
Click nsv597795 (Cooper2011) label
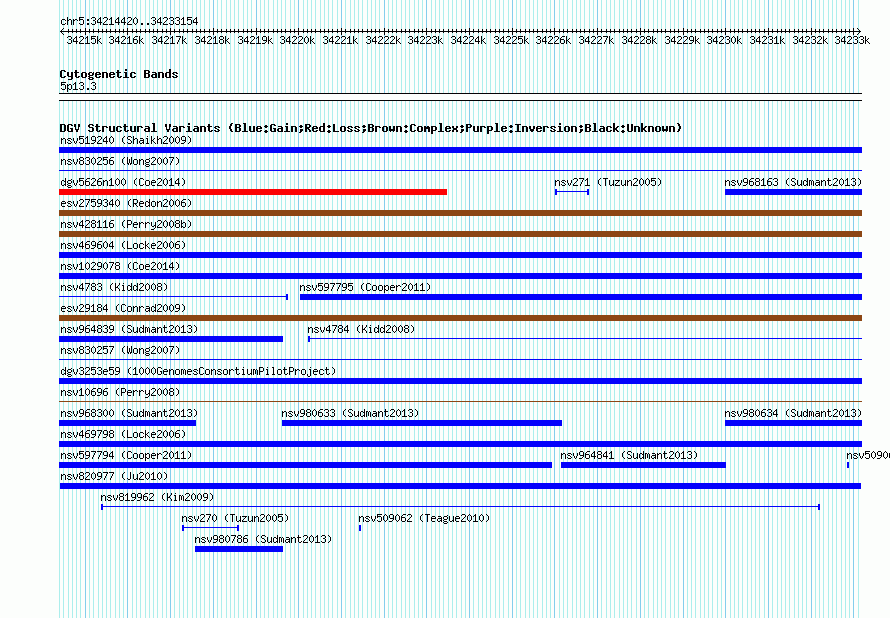pos(365,287)
